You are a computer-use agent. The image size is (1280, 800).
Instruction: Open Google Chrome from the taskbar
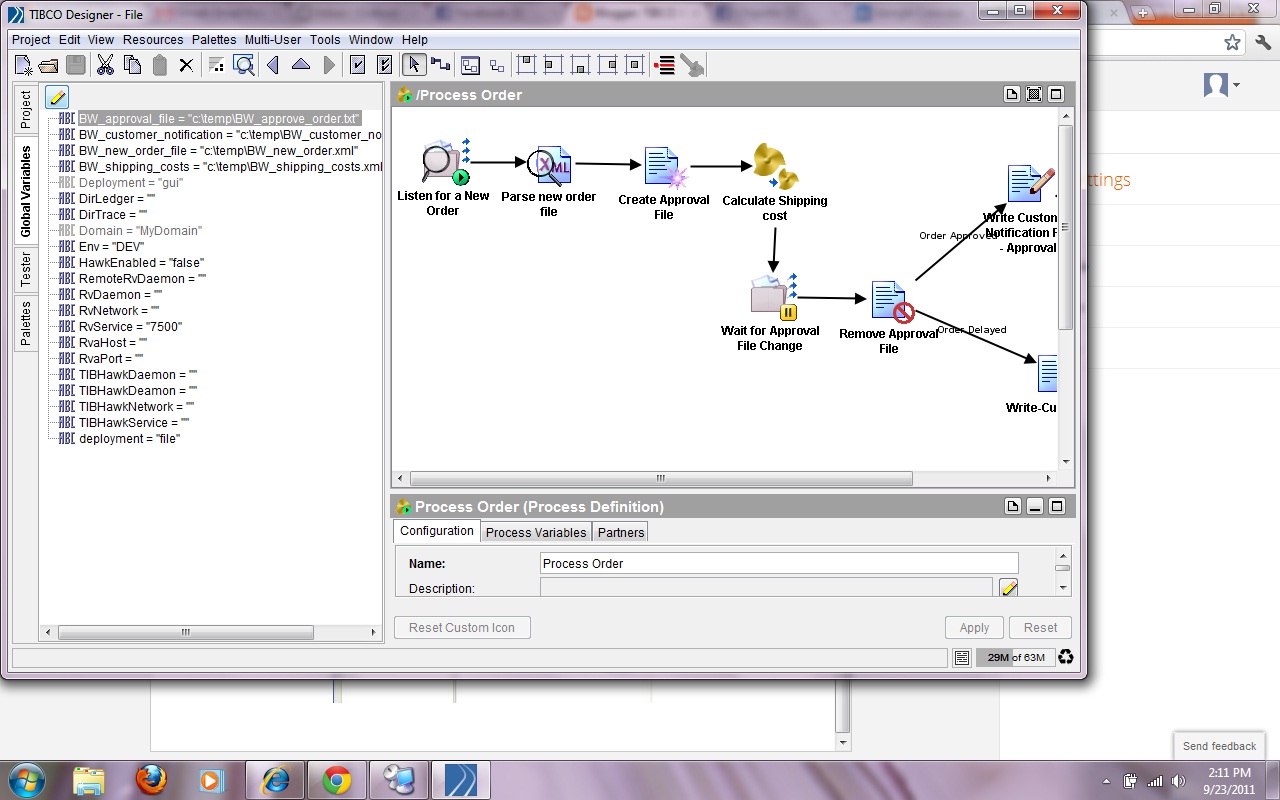337,778
